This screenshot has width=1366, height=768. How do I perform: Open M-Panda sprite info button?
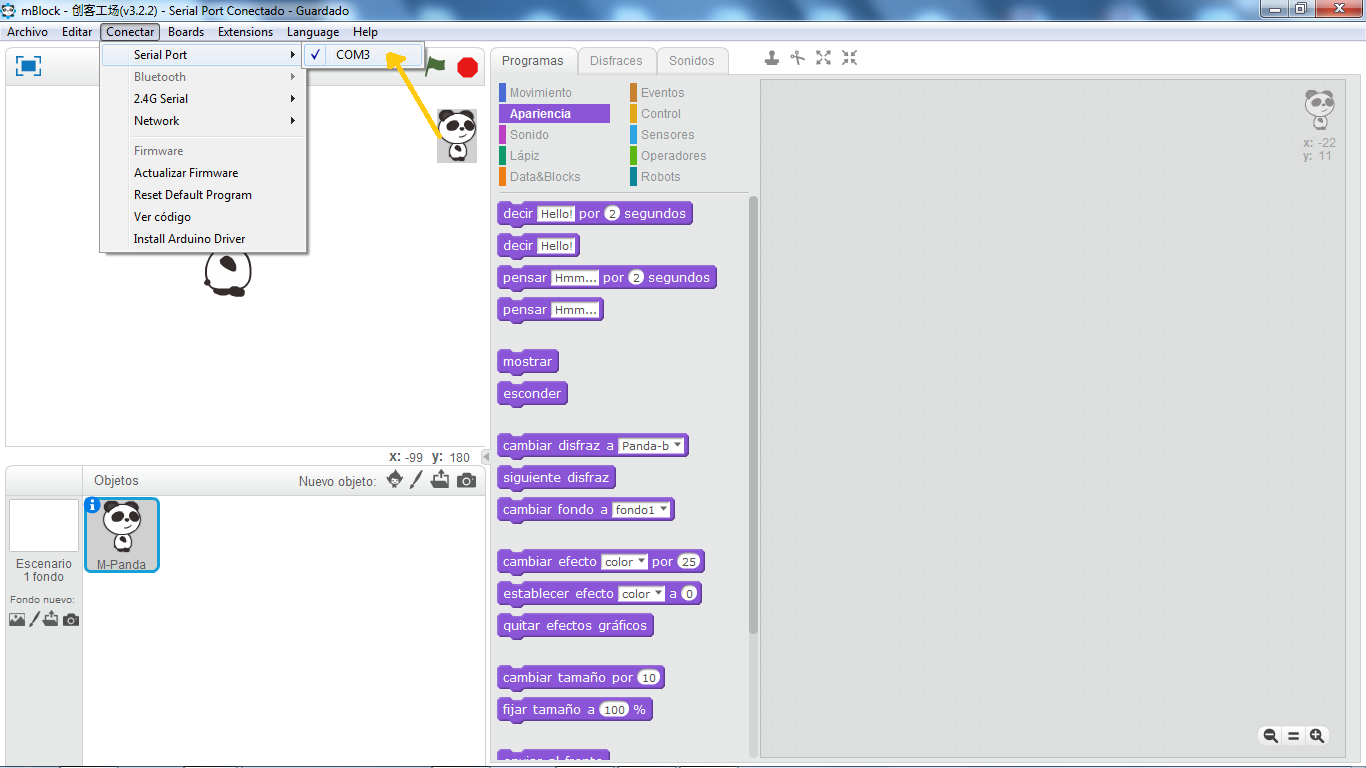pyautogui.click(x=93, y=505)
